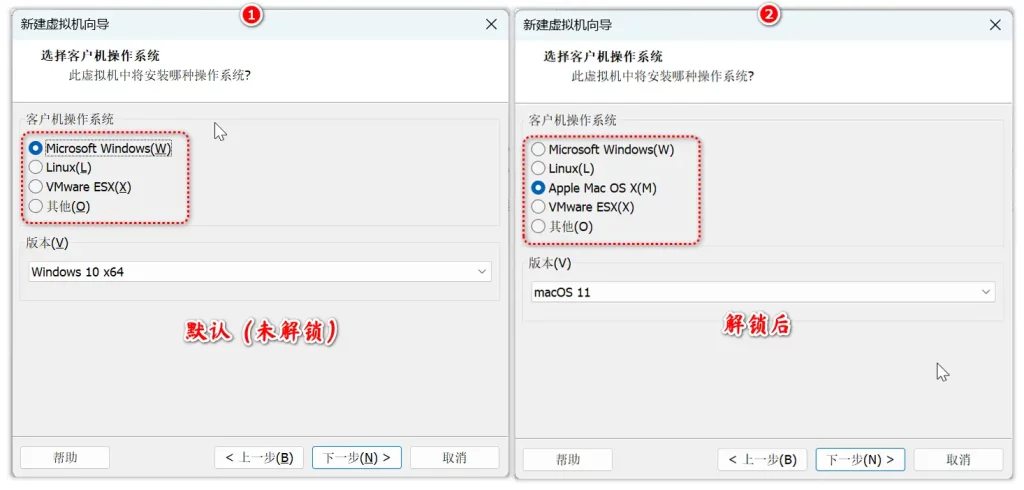The height and width of the screenshot is (490, 1024).
Task: Click the macOS 11 dropdown chevron arrow
Action: (986, 292)
